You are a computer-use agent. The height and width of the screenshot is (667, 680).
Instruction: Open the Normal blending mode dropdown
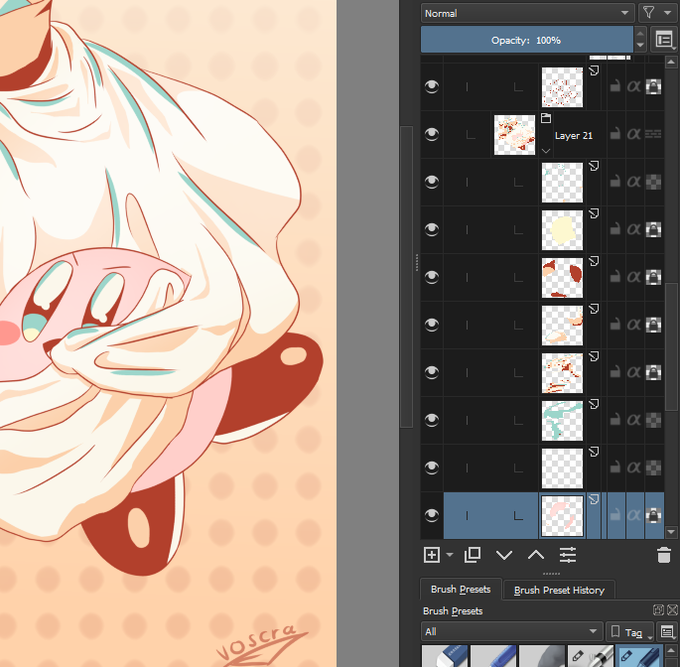click(527, 13)
